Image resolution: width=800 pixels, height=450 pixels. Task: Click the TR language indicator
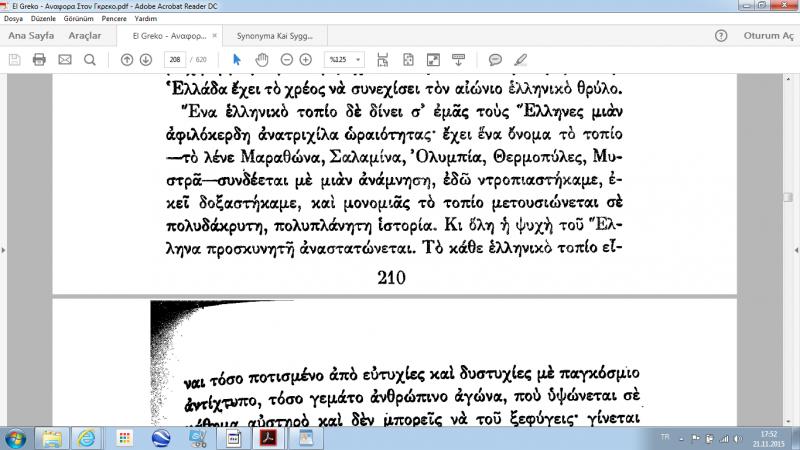[x=665, y=437]
